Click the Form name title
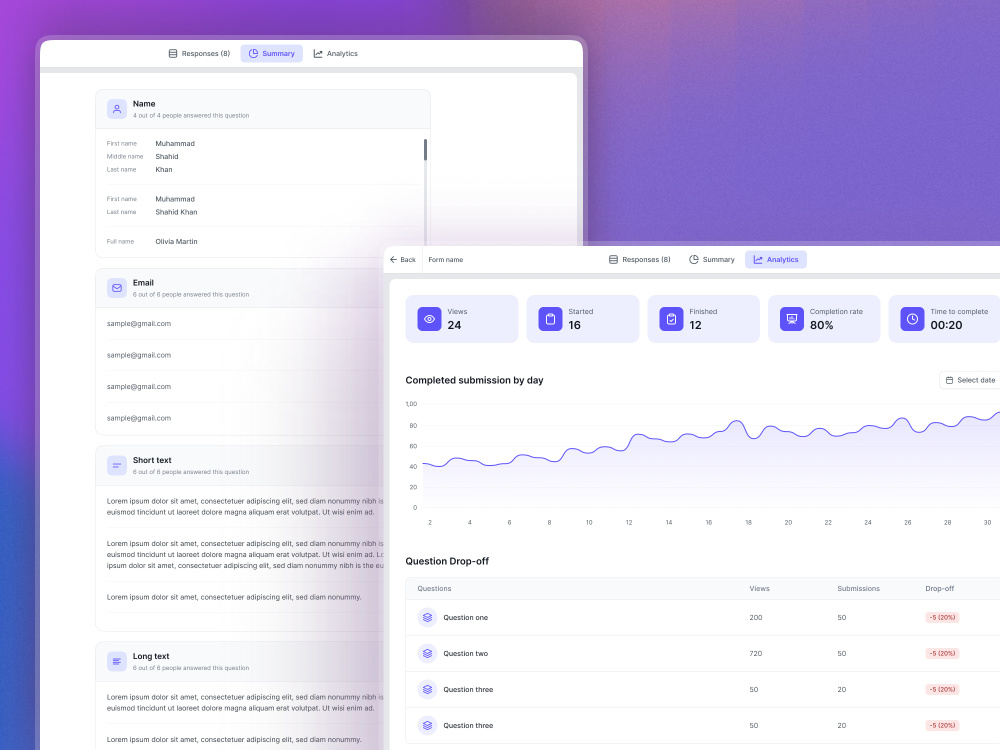Viewport: 1000px width, 750px height. tap(446, 260)
